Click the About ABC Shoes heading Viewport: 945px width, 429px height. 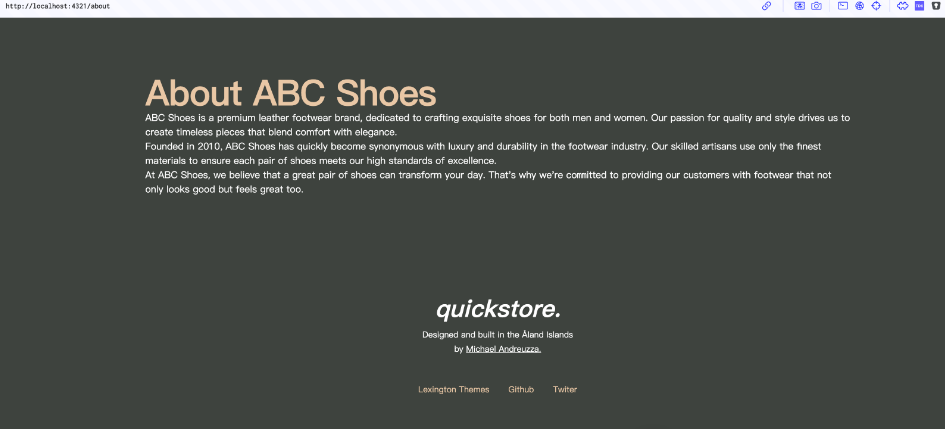[290, 93]
